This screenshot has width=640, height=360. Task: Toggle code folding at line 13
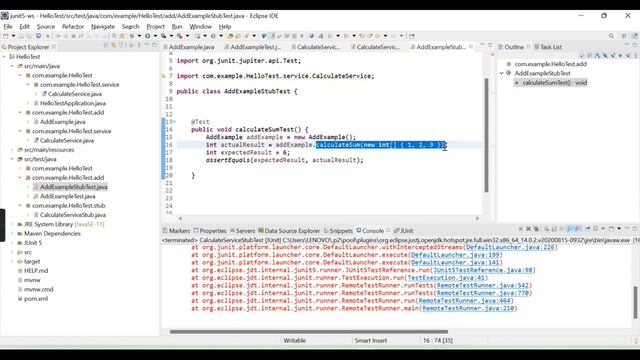[x=175, y=122]
